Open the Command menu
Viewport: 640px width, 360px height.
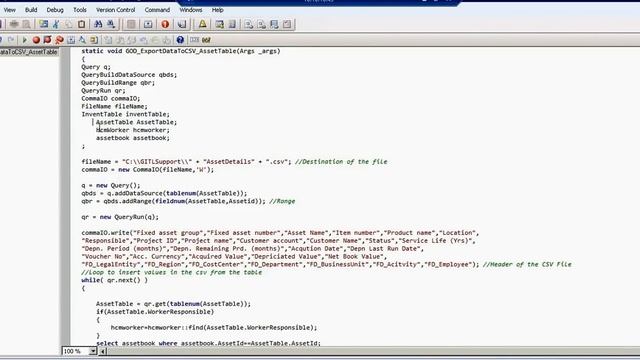pos(157,10)
